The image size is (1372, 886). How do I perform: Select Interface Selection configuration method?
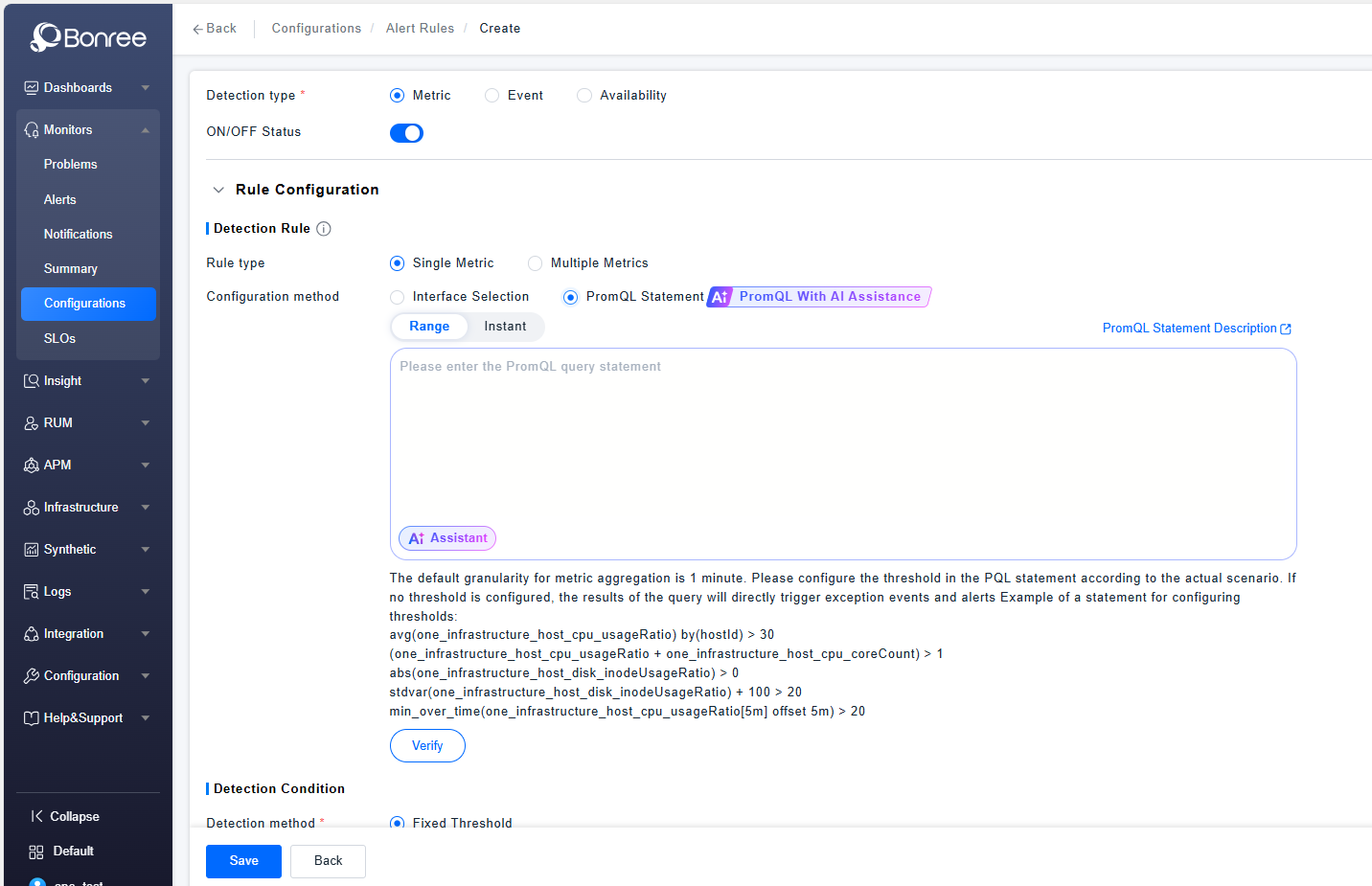coord(398,297)
